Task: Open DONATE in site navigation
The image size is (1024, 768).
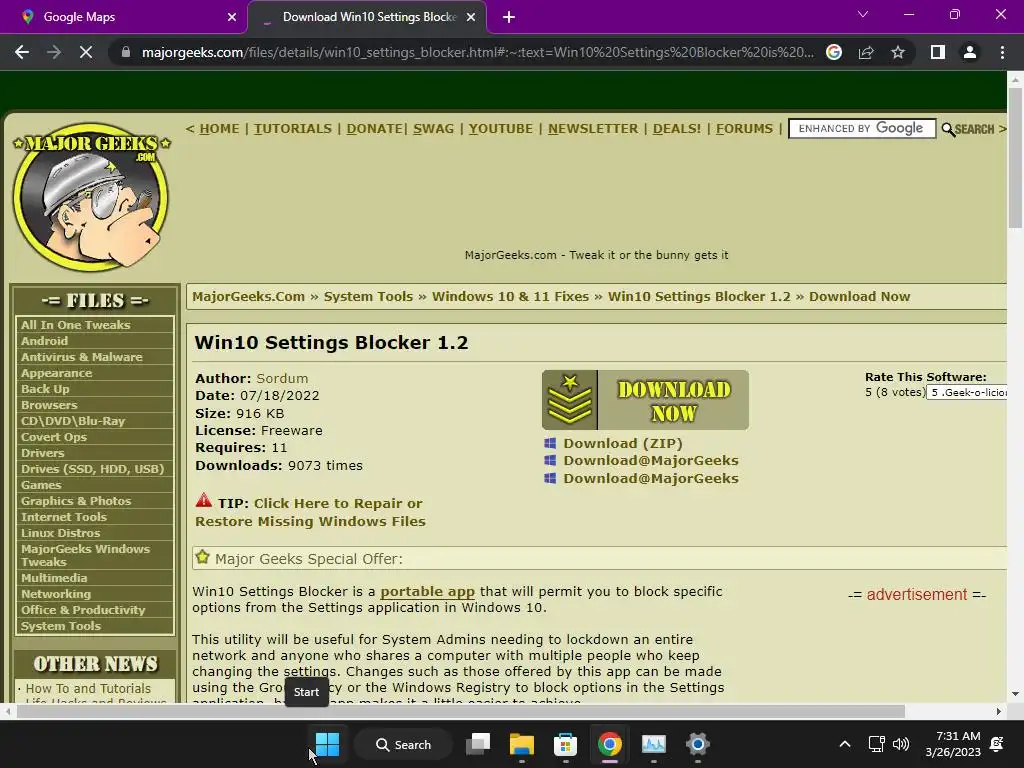Action: [374, 129]
